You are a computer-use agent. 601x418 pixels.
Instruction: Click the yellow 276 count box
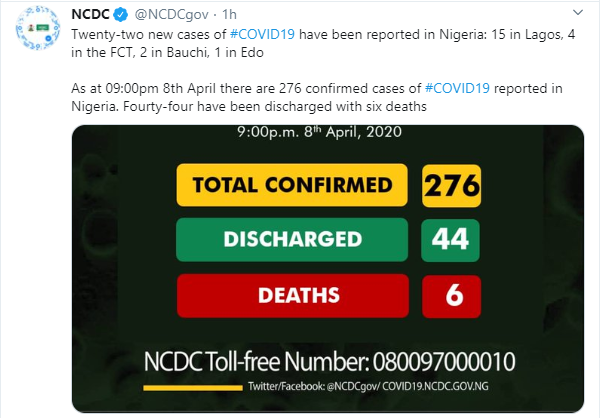[x=452, y=186]
